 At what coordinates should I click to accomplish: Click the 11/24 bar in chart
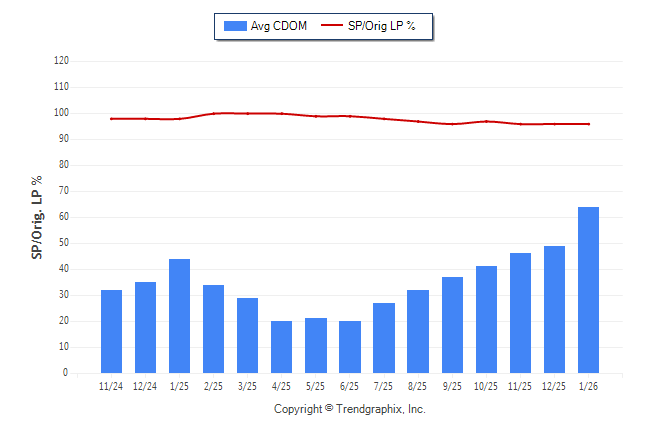(112, 331)
